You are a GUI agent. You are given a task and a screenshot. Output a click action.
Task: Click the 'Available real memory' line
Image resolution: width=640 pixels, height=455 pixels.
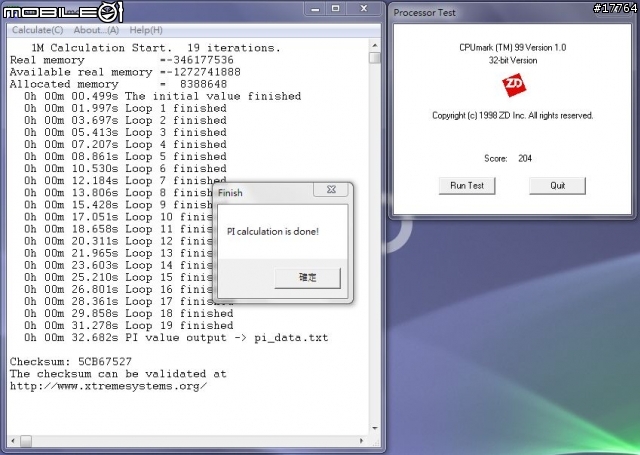click(x=125, y=72)
